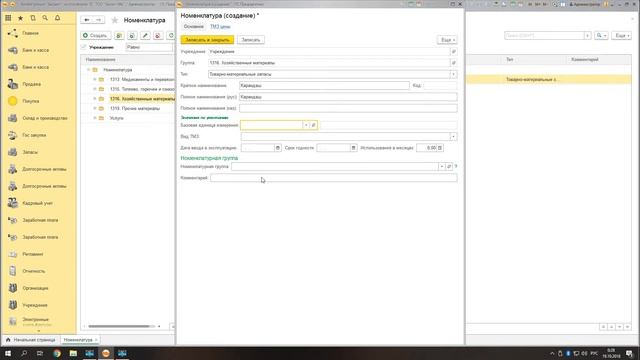
Task: Go back with the left arrow
Action: click(87, 20)
